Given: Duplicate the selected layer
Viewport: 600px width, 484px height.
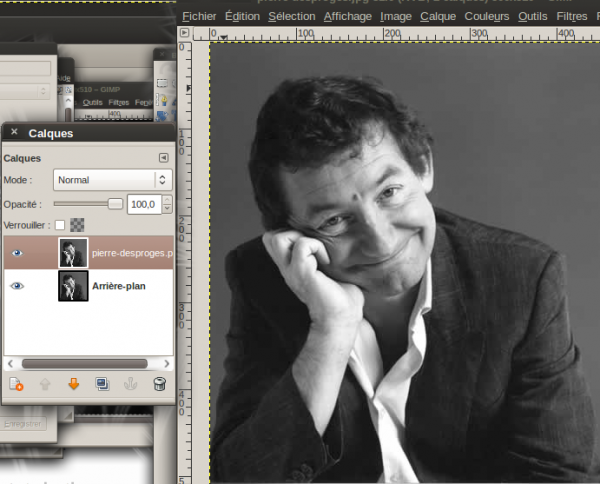Looking at the screenshot, I should [x=102, y=384].
